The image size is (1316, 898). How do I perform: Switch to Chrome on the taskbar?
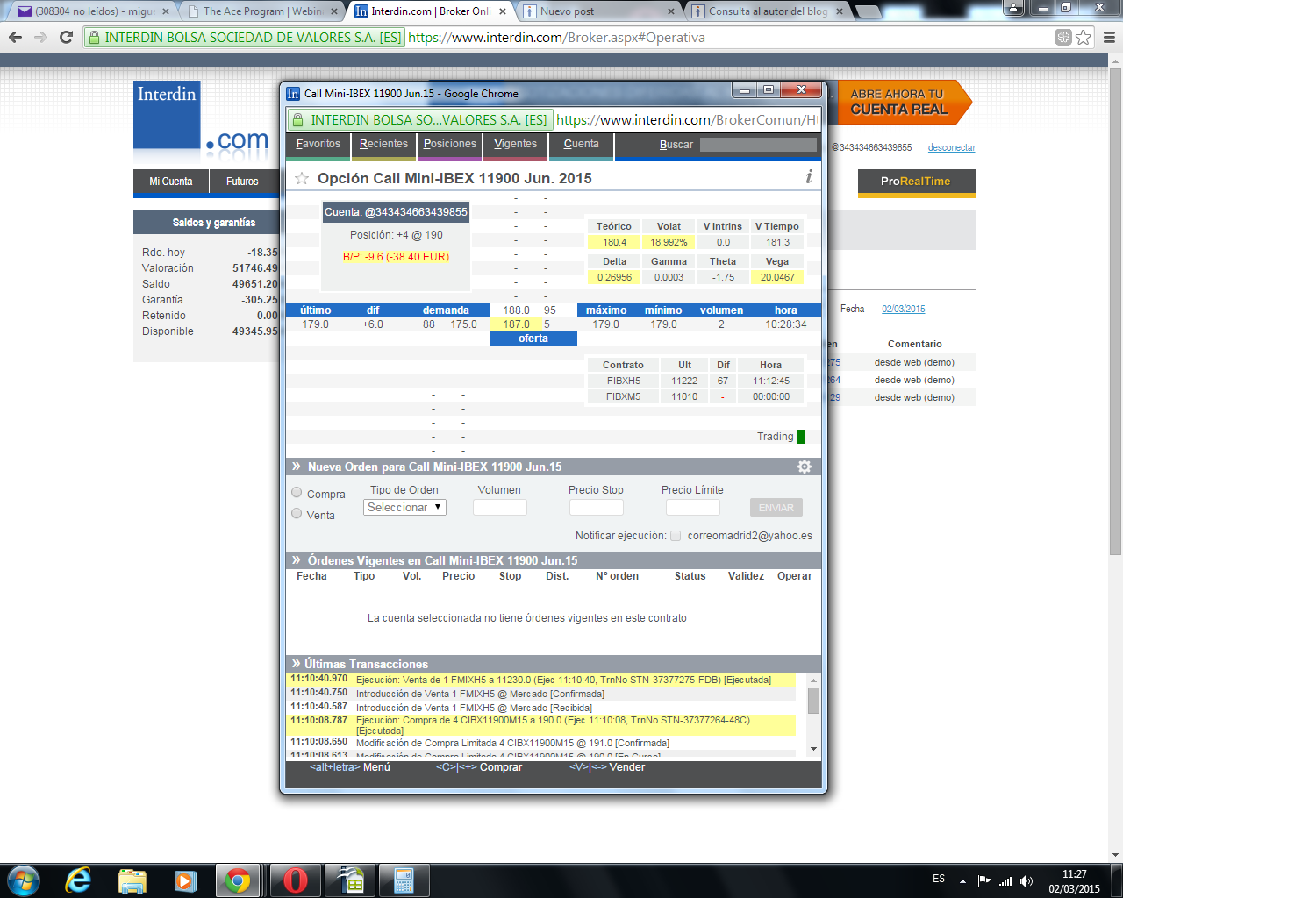pos(238,880)
